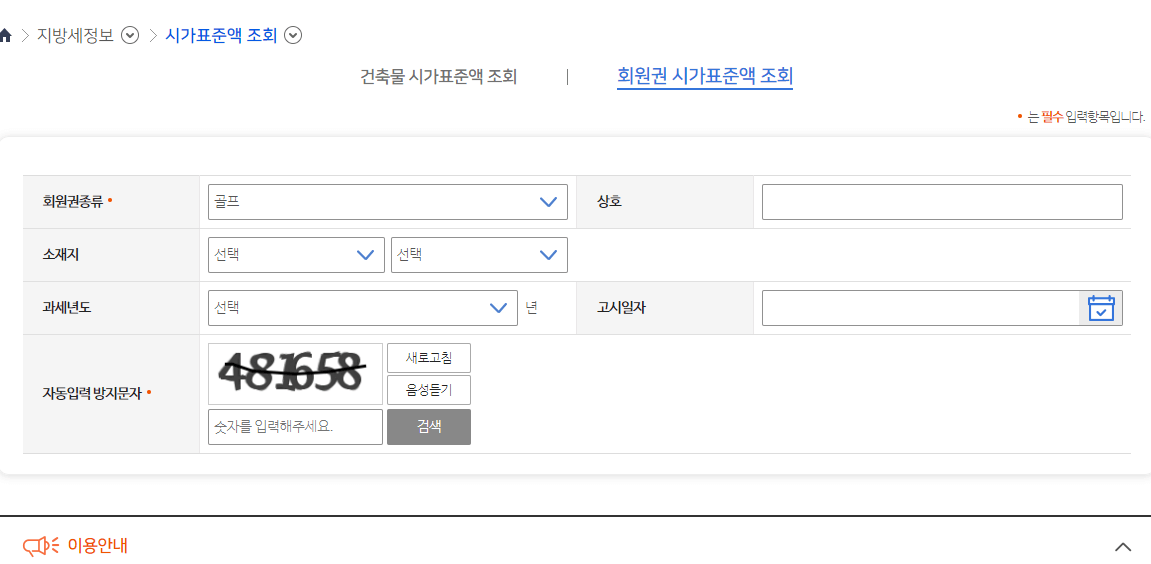Click the 지방세정보 breadcrumb link
The height and width of the screenshot is (564, 1151).
pyautogui.click(x=76, y=35)
